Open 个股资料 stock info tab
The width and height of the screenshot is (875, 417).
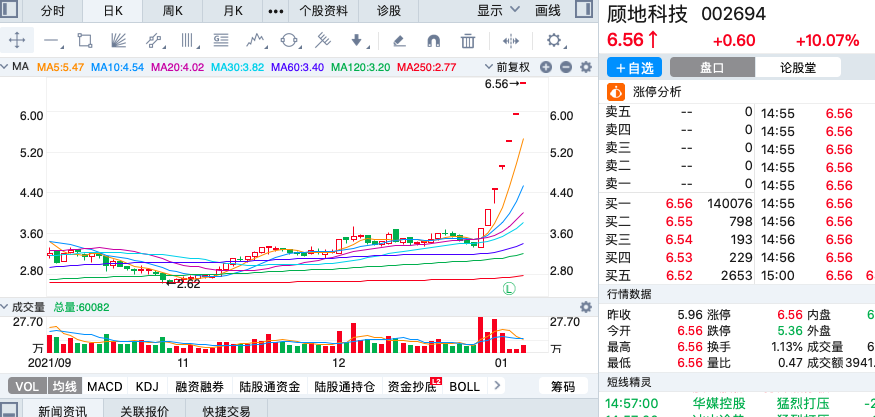(x=324, y=11)
